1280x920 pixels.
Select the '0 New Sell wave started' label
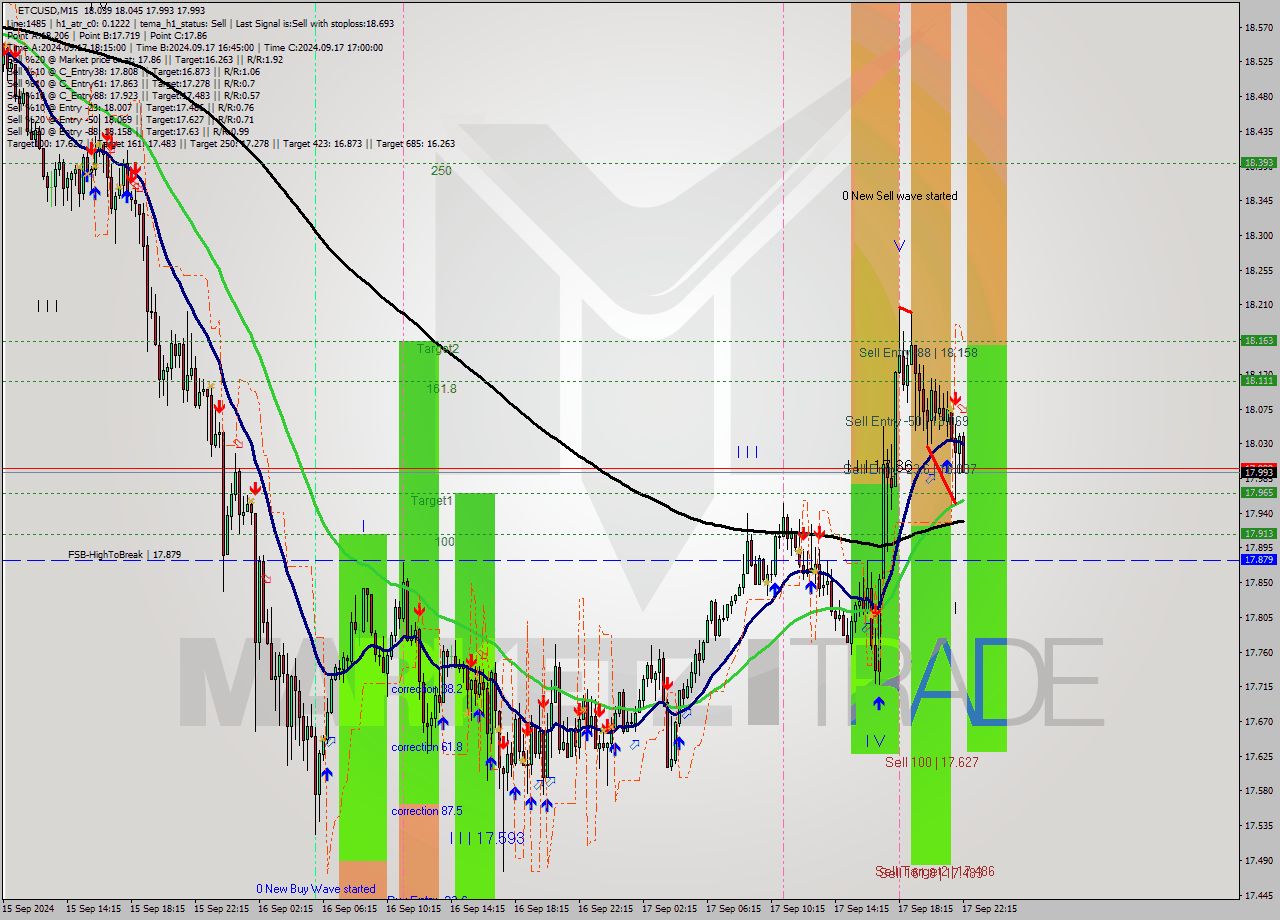pyautogui.click(x=899, y=196)
